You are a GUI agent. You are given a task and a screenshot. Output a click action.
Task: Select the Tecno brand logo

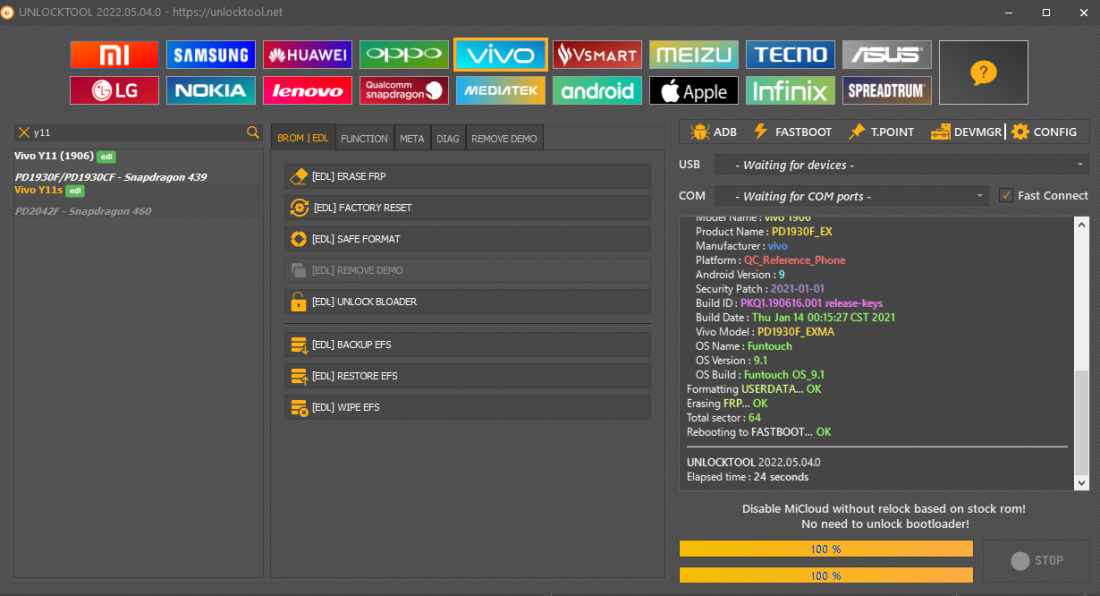pyautogui.click(x=790, y=55)
